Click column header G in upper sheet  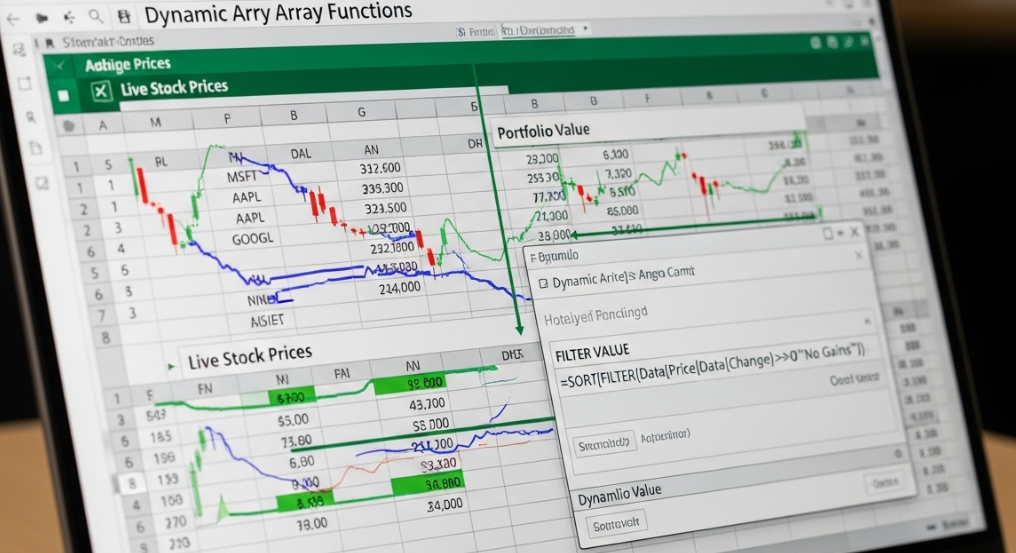click(x=361, y=112)
